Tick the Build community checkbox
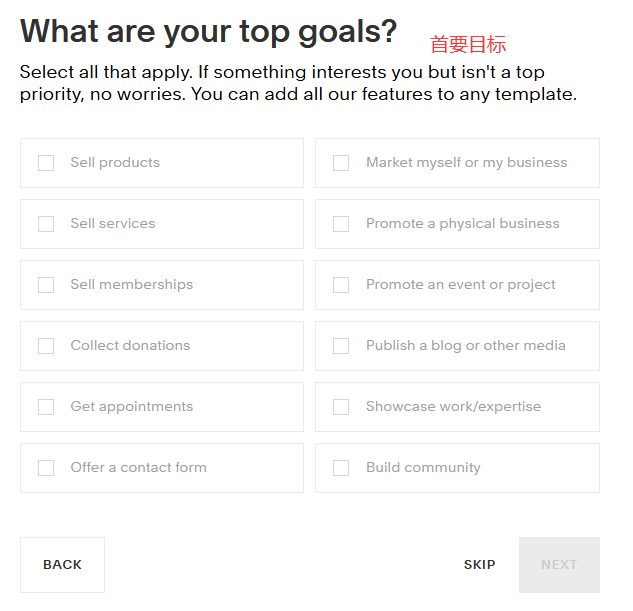This screenshot has height=611, width=633. [x=341, y=468]
